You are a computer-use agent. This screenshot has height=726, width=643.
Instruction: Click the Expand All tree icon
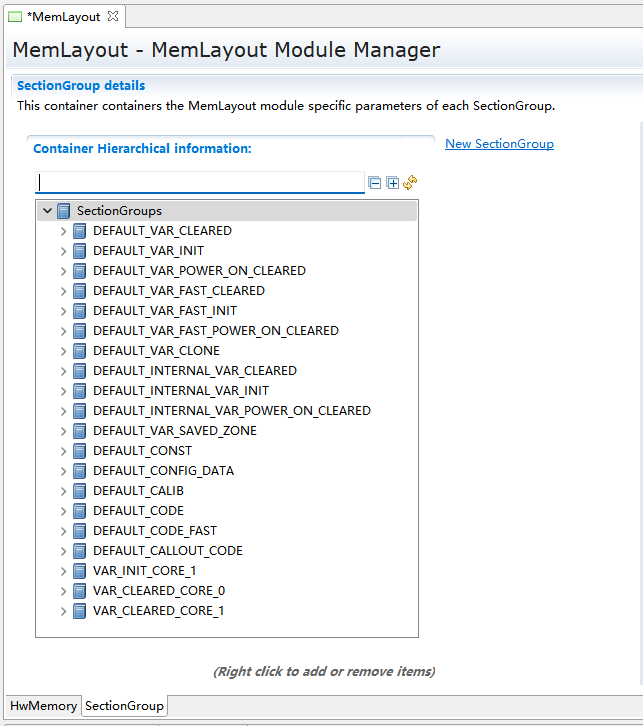(393, 183)
